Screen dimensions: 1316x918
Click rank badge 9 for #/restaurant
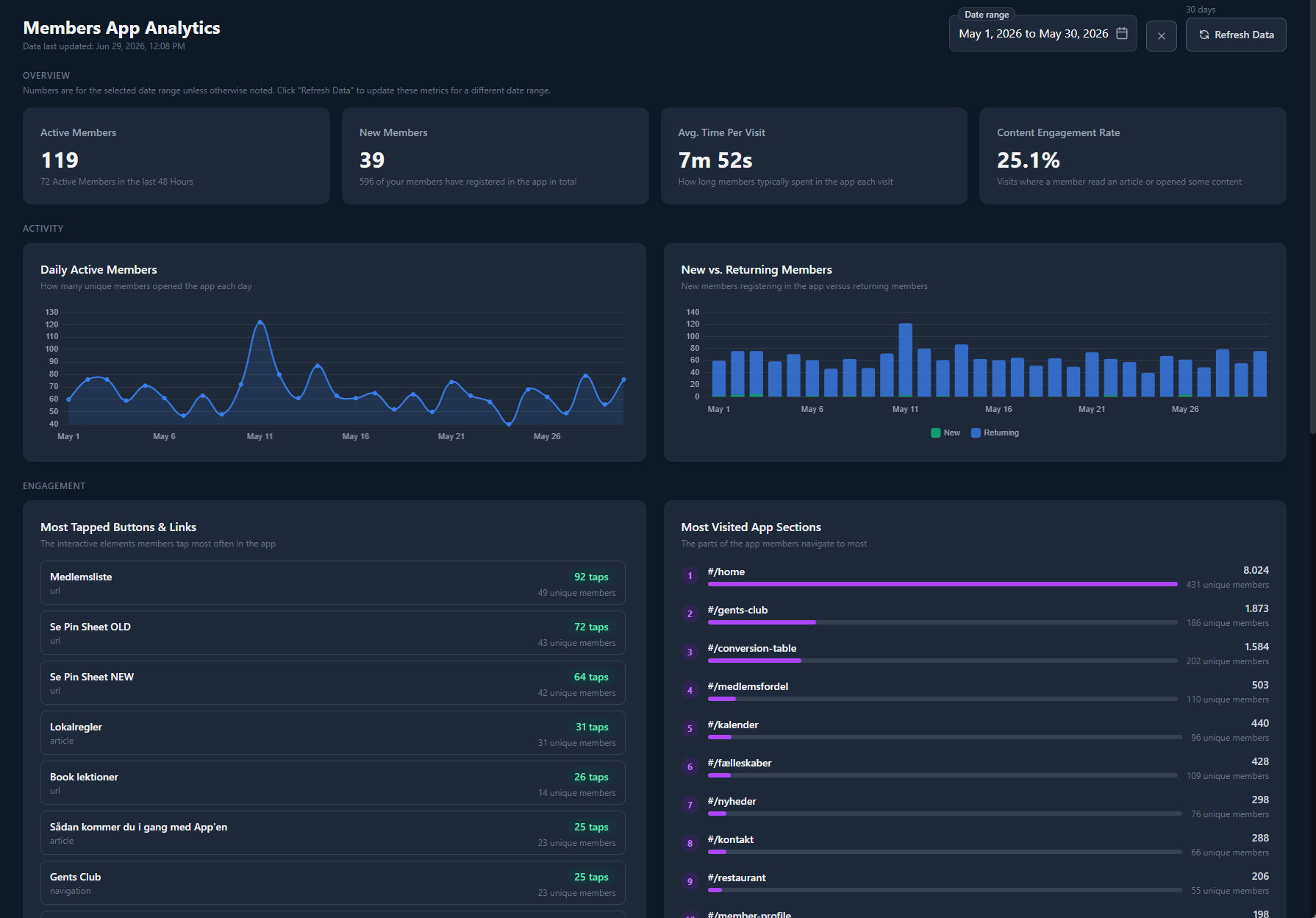point(690,882)
